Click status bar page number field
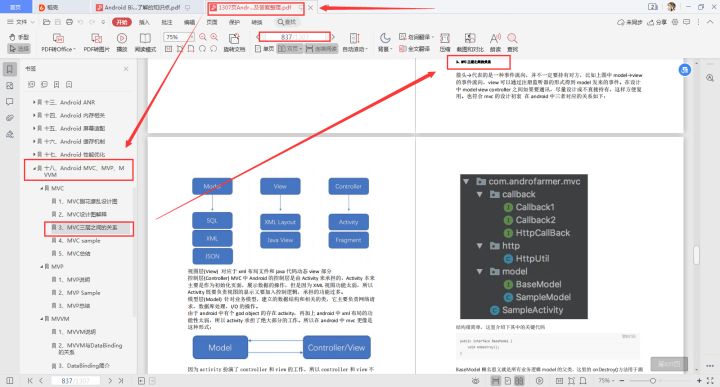Image resolution: width=720 pixels, height=387 pixels. click(x=75, y=381)
